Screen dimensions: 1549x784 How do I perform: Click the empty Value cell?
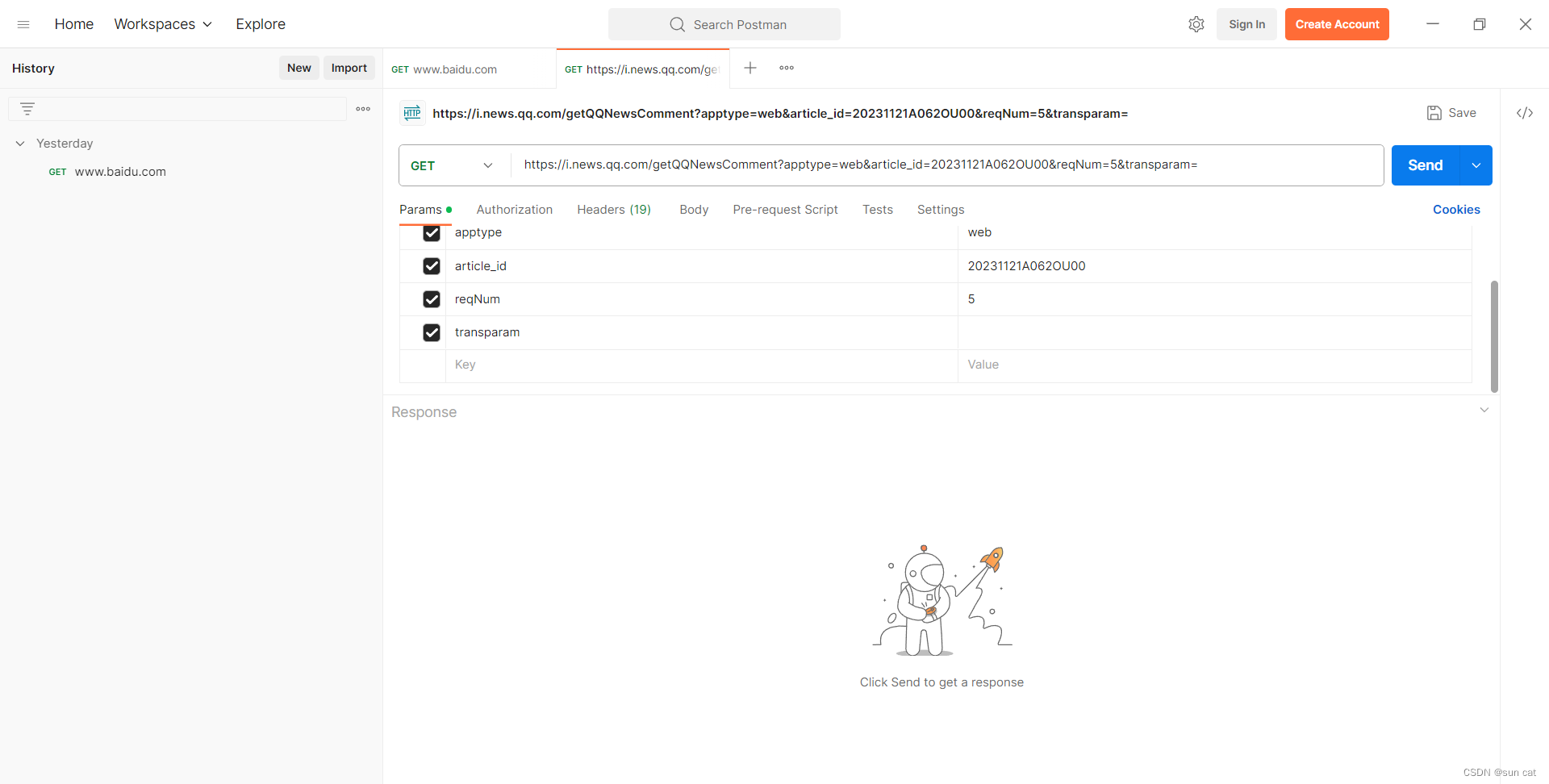coord(1215,365)
